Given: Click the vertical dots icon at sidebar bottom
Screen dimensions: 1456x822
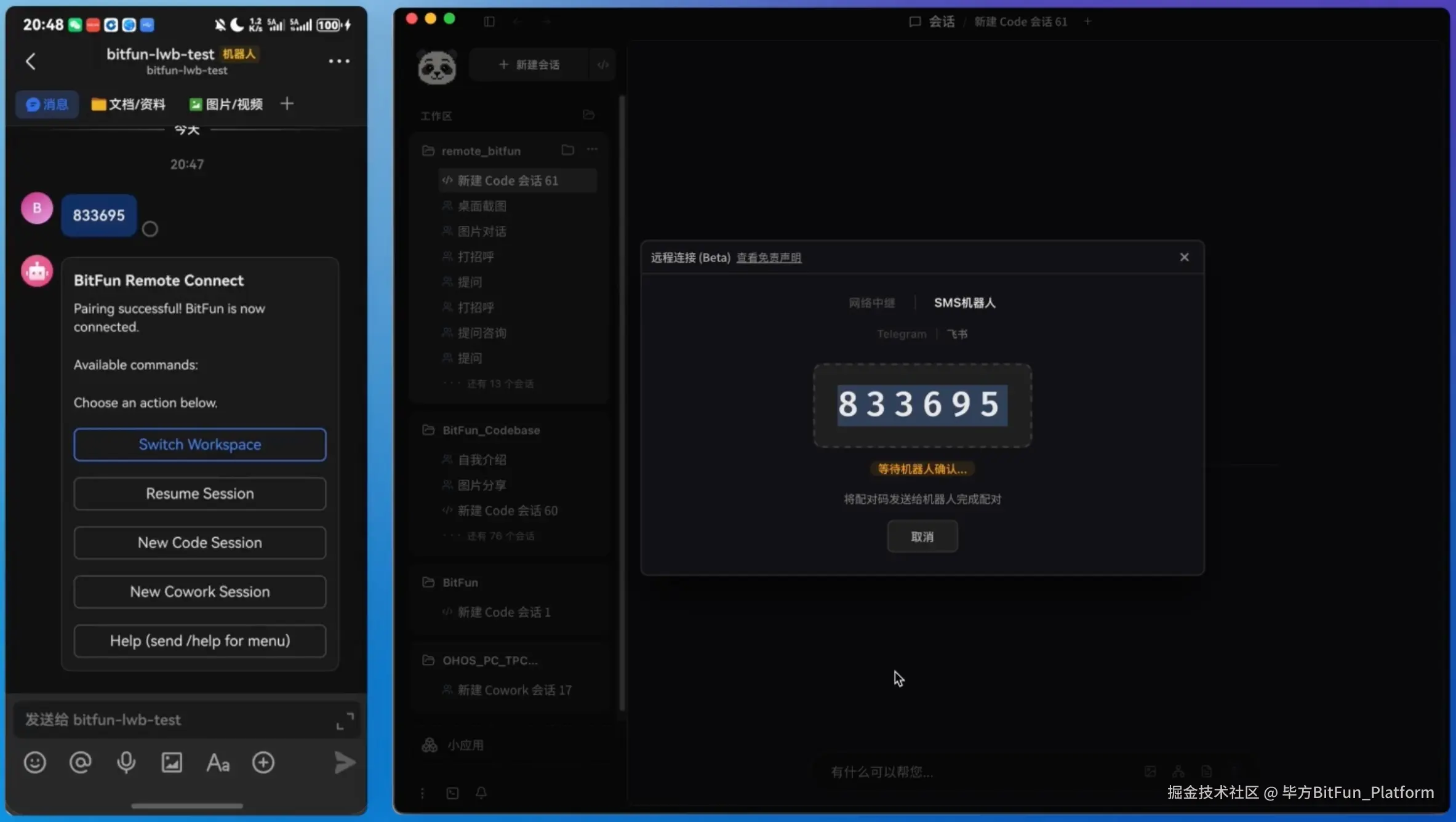Looking at the screenshot, I should pyautogui.click(x=422, y=793).
